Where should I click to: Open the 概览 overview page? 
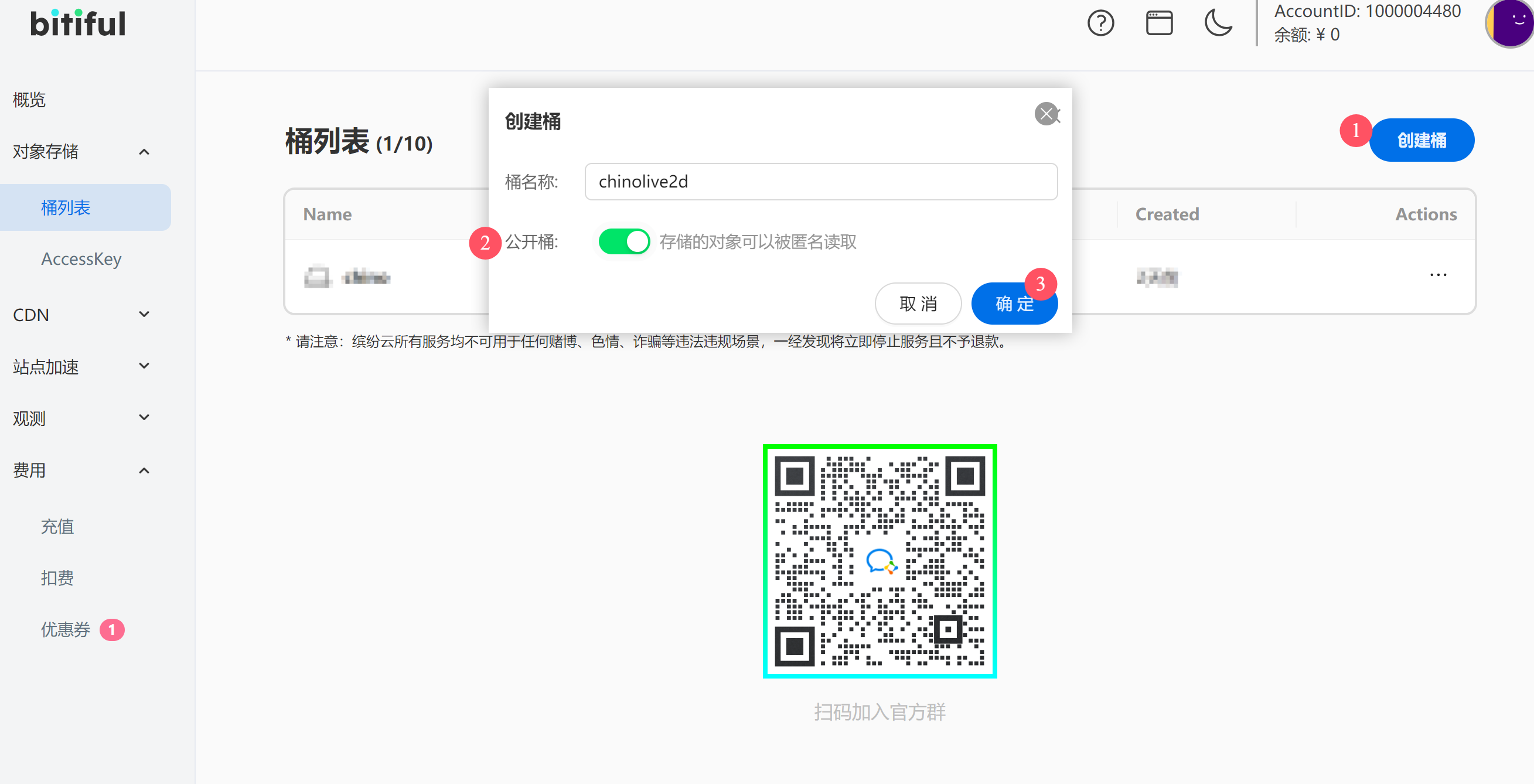[29, 100]
